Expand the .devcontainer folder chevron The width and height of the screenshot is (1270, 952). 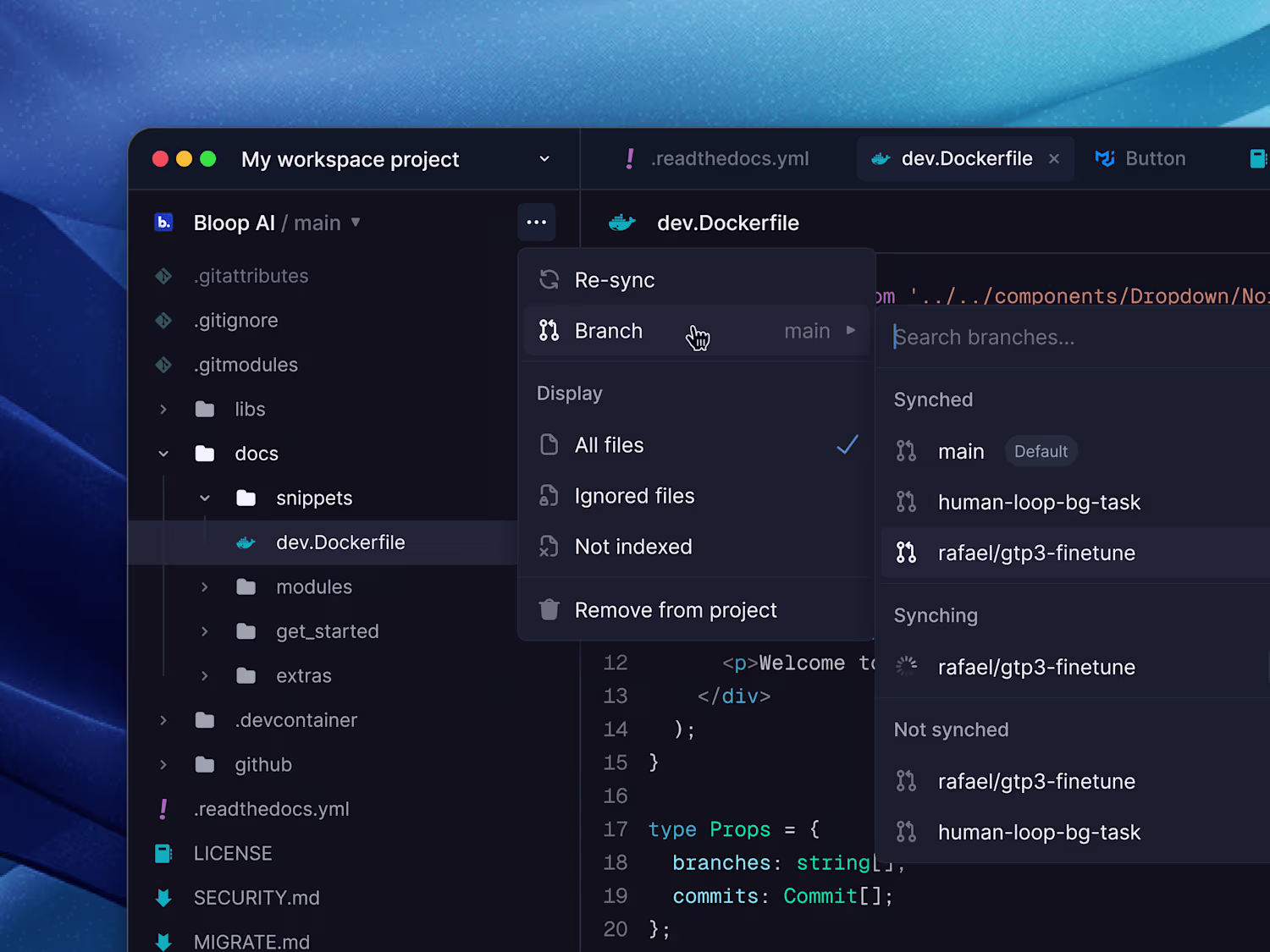click(x=163, y=720)
